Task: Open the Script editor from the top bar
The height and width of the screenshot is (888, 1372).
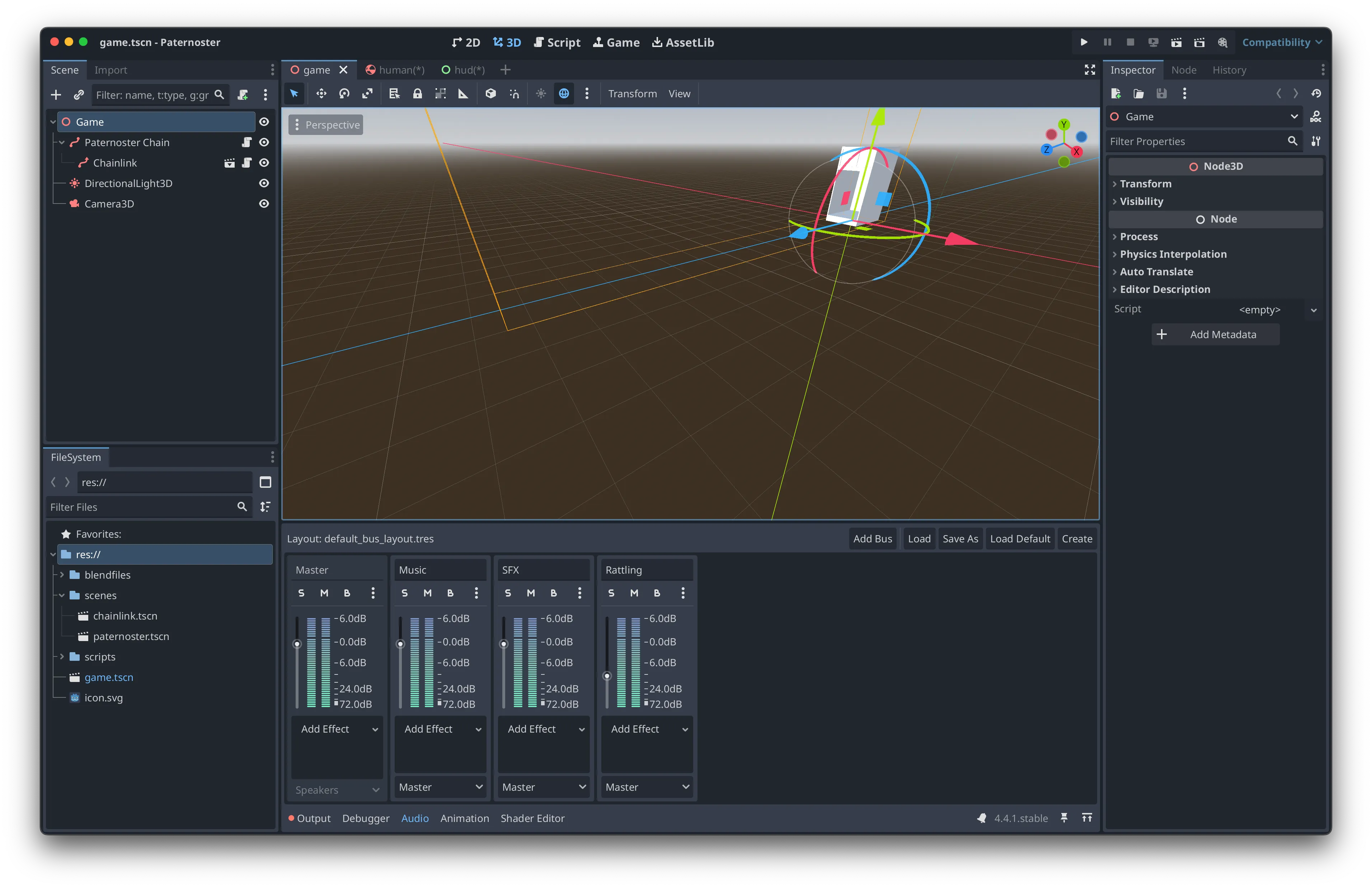Action: (556, 42)
